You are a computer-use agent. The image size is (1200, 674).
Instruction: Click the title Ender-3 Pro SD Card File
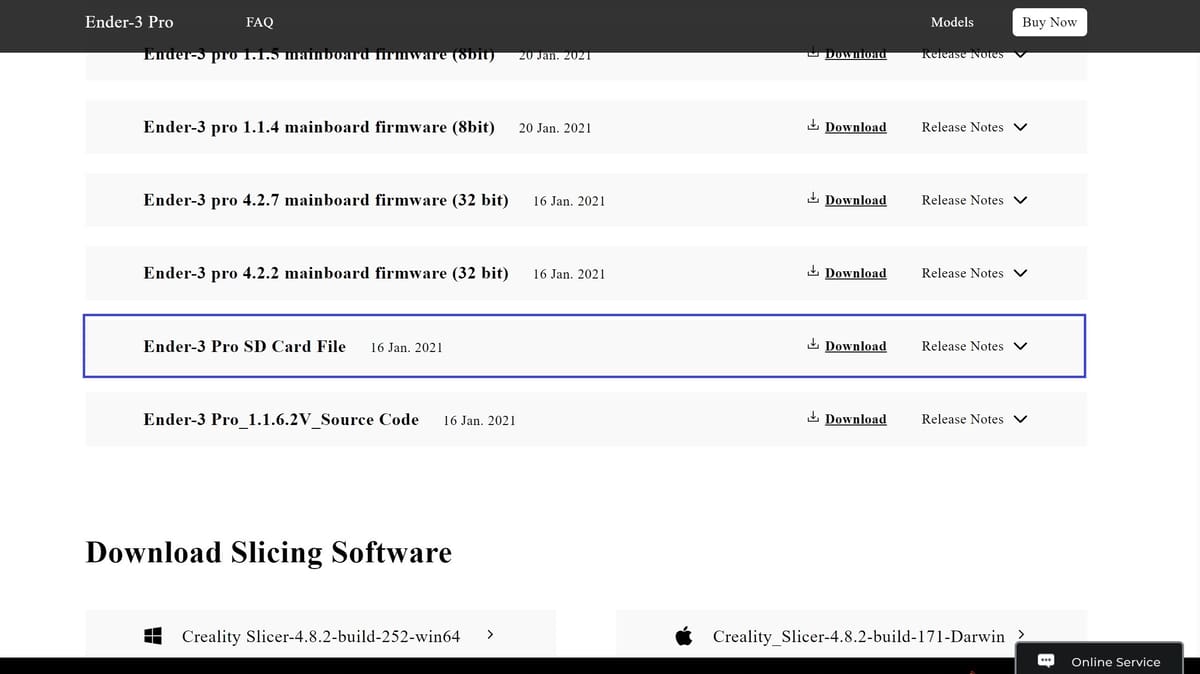(244, 346)
